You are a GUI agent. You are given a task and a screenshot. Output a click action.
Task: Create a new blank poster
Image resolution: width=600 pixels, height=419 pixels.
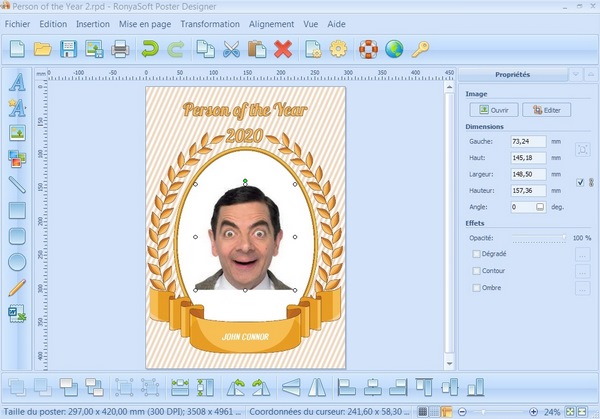coord(17,49)
